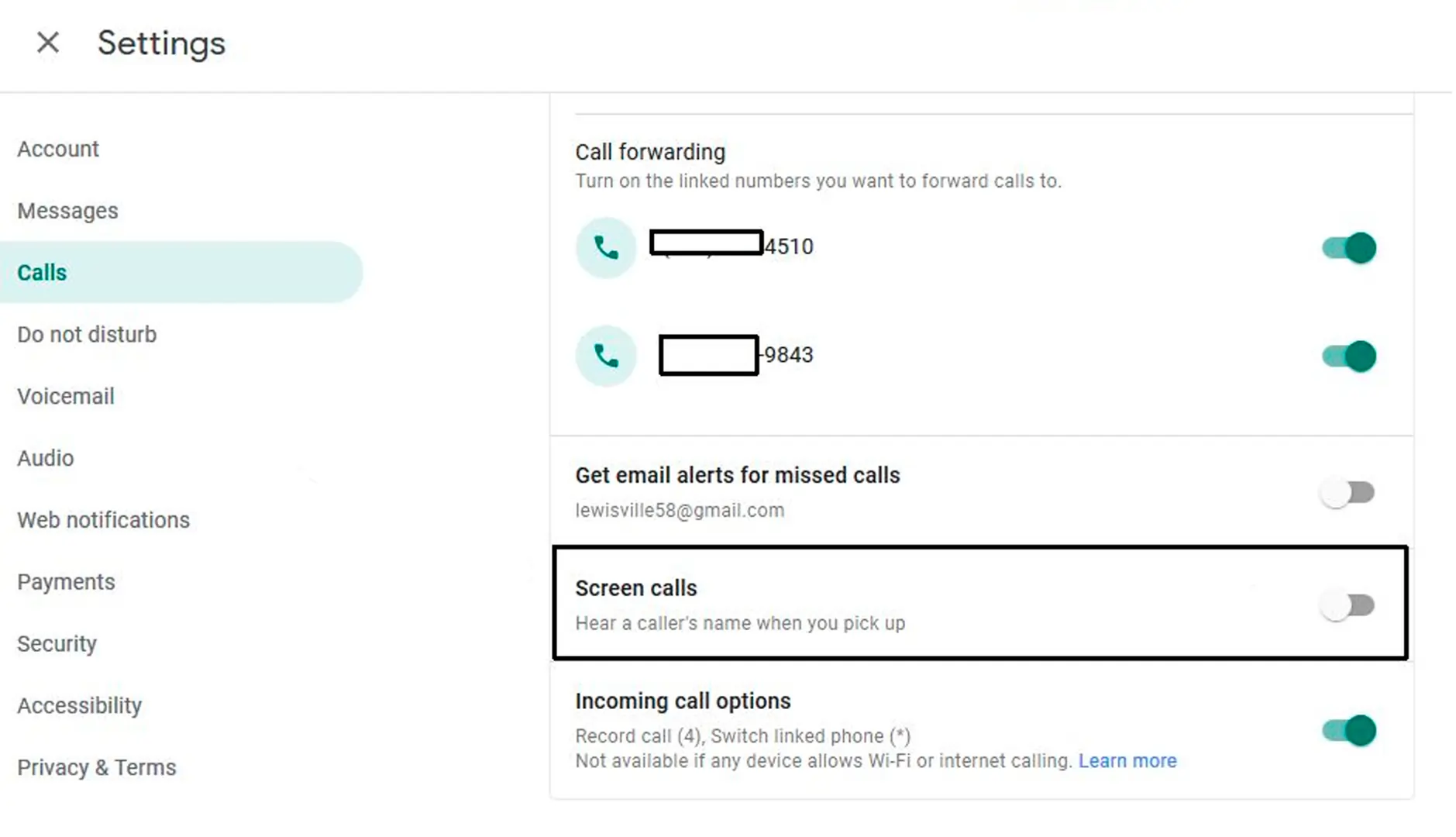1456x837 pixels.
Task: Enable email alerts for missed calls
Action: click(x=1348, y=492)
